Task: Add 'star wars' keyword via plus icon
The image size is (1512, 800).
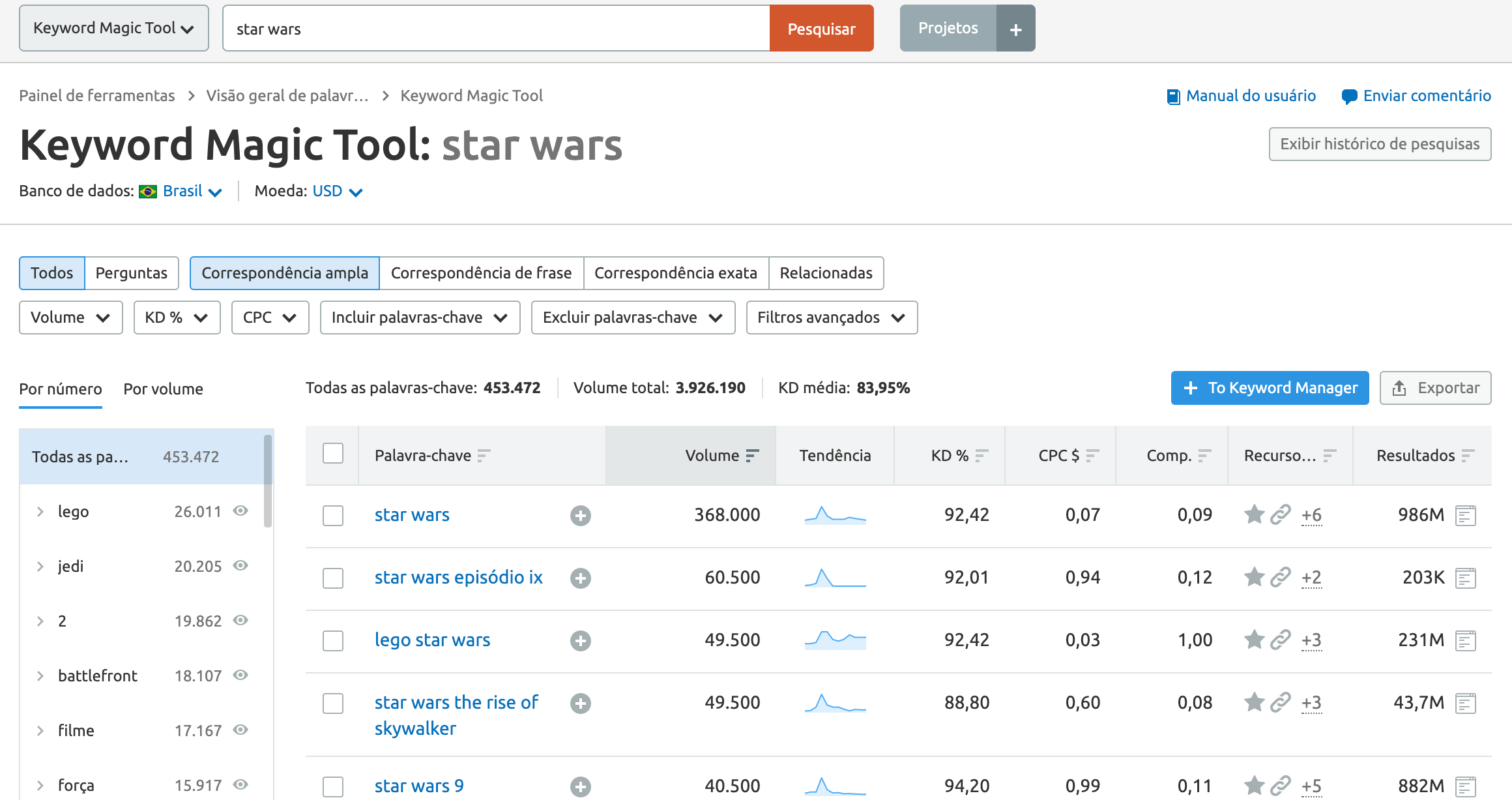Action: [580, 516]
